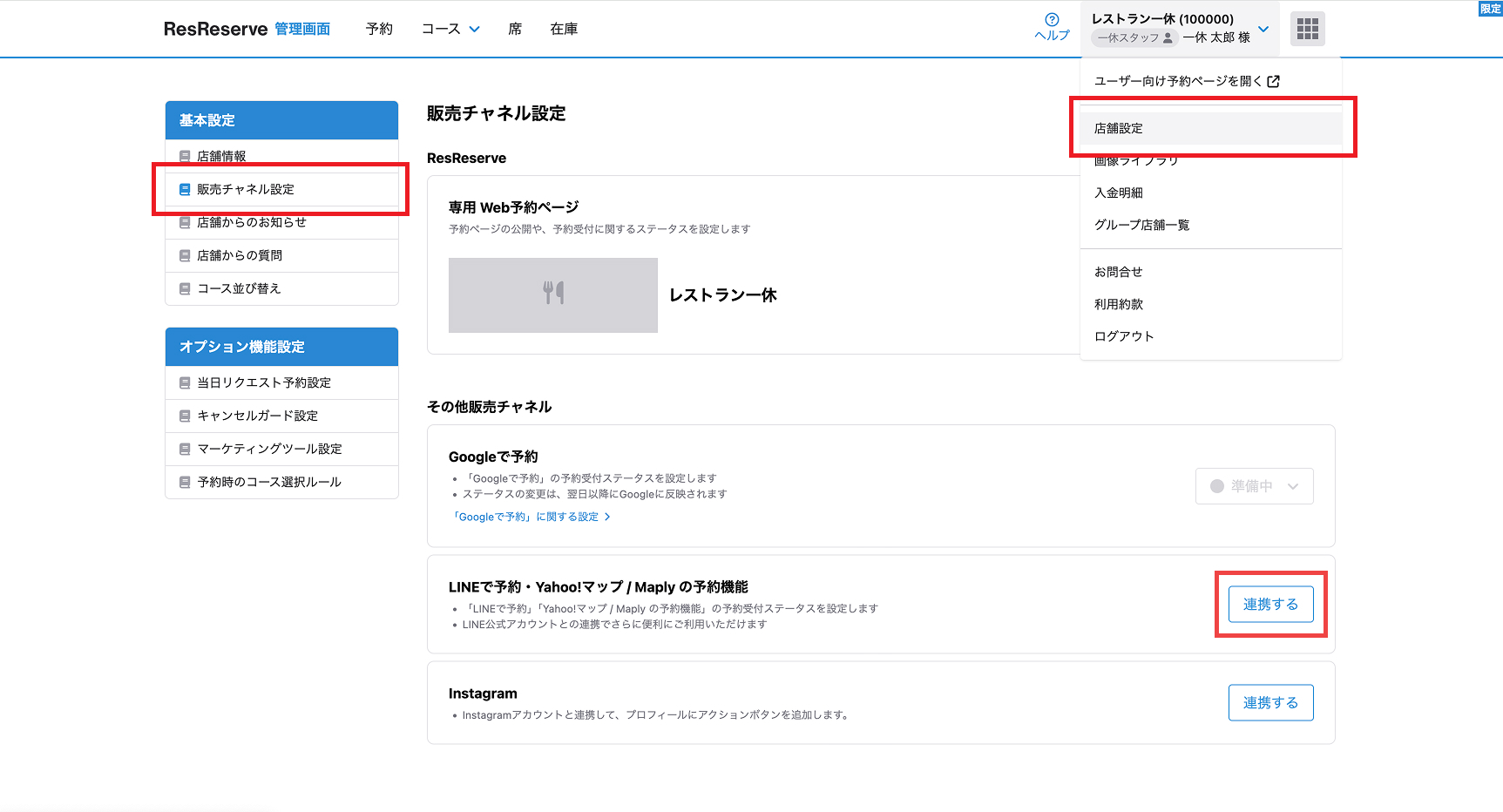This screenshot has height=812, width=1503.
Task: Open the 在庫 navigation tab
Action: point(564,29)
